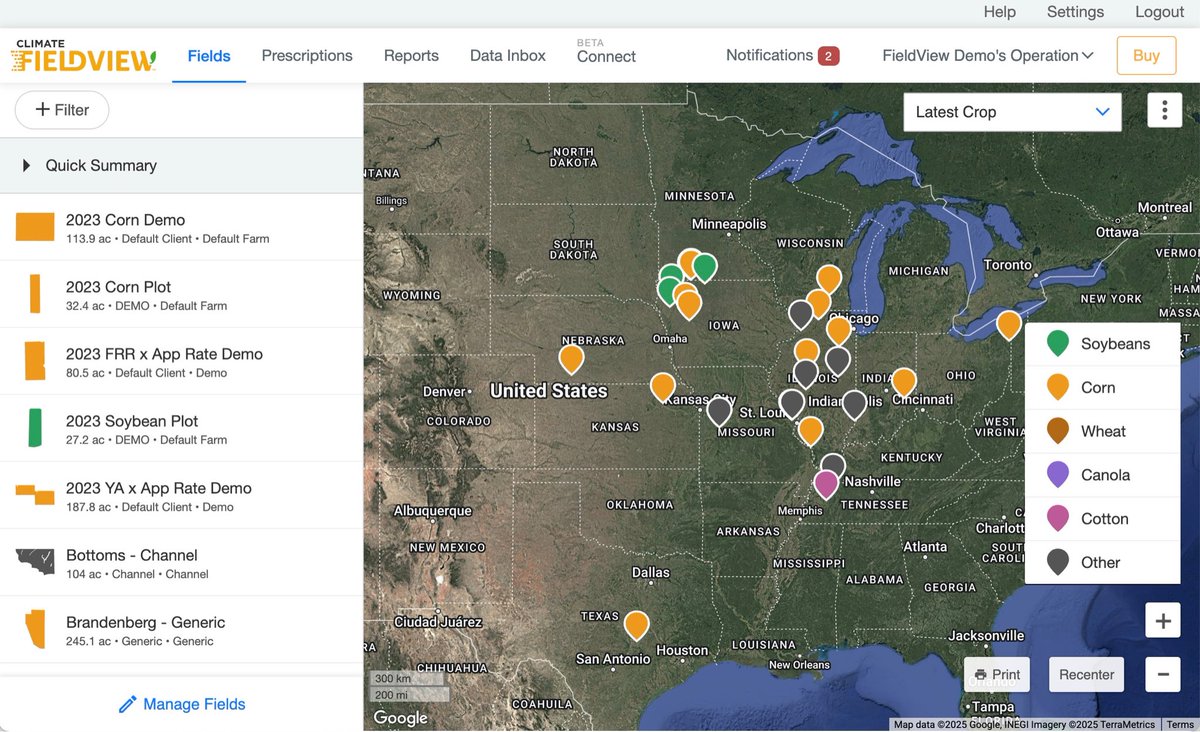This screenshot has width=1200, height=732.
Task: Click the Other gray legend marker
Action: pyautogui.click(x=1057, y=563)
